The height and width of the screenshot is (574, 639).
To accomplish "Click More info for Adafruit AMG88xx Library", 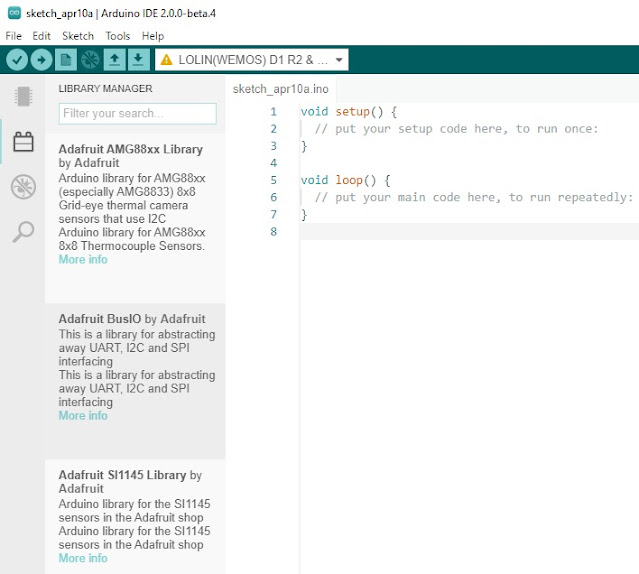I will (83, 260).
